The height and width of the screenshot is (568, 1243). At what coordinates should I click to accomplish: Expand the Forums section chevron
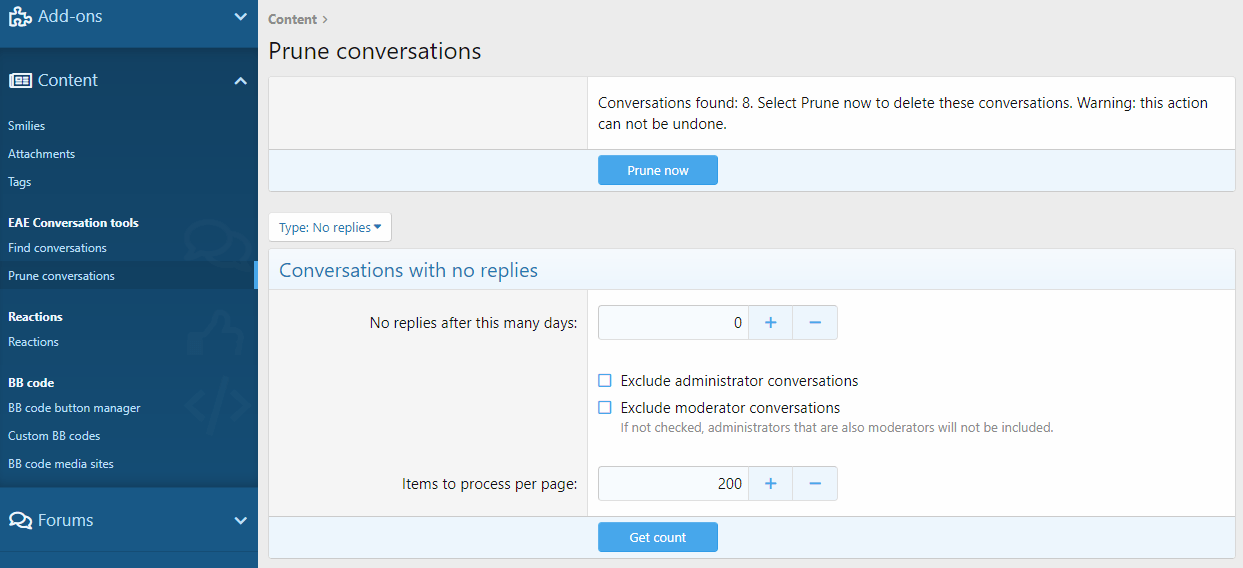click(240, 521)
